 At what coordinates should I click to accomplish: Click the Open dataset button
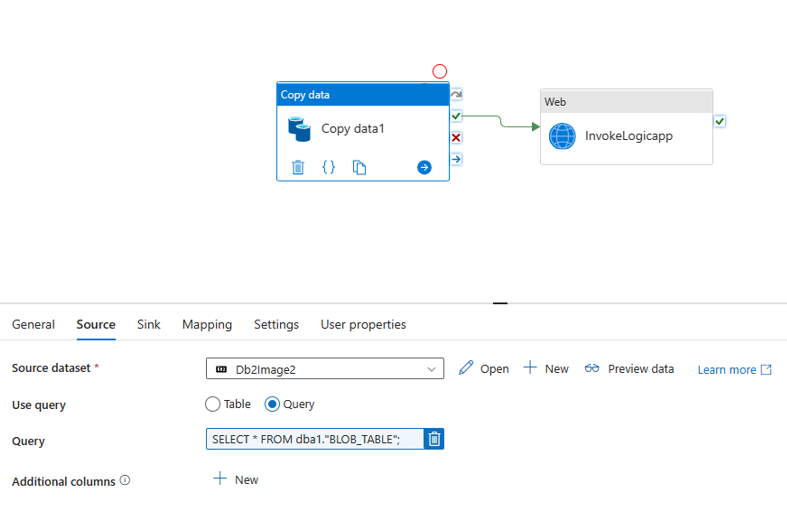[x=484, y=368]
